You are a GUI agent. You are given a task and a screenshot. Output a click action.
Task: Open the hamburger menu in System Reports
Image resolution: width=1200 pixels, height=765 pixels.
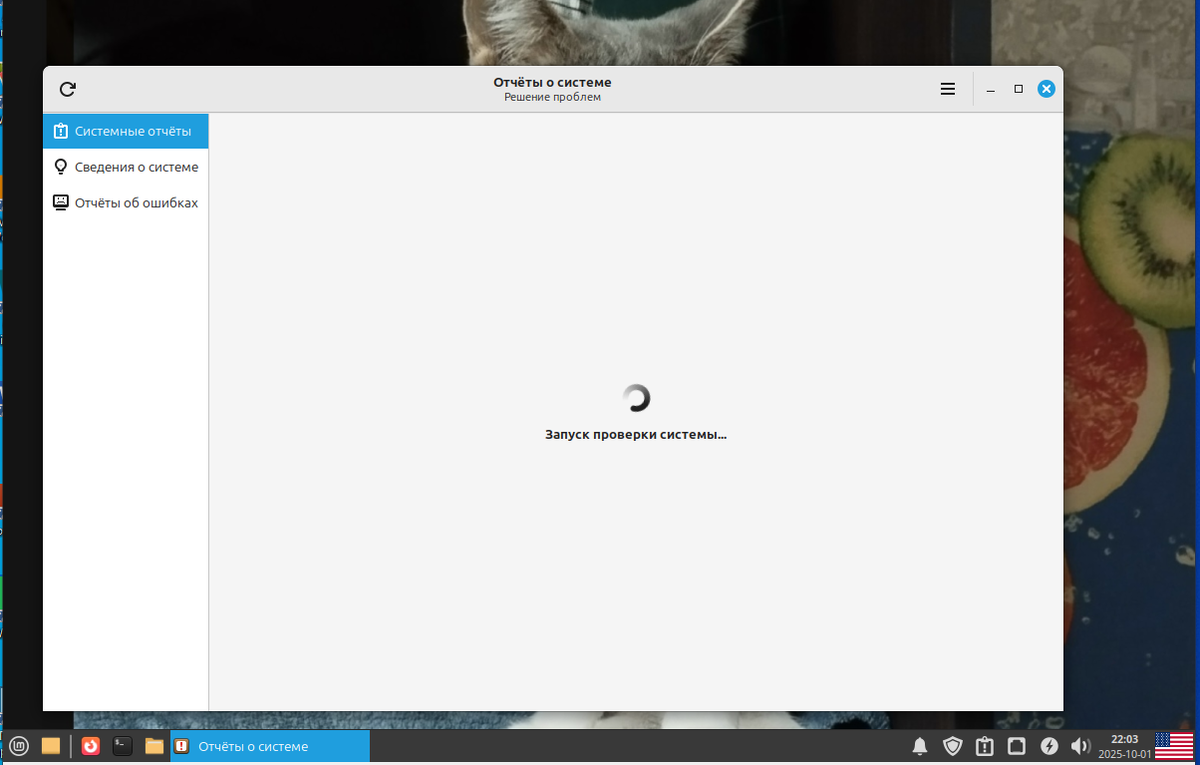click(948, 89)
